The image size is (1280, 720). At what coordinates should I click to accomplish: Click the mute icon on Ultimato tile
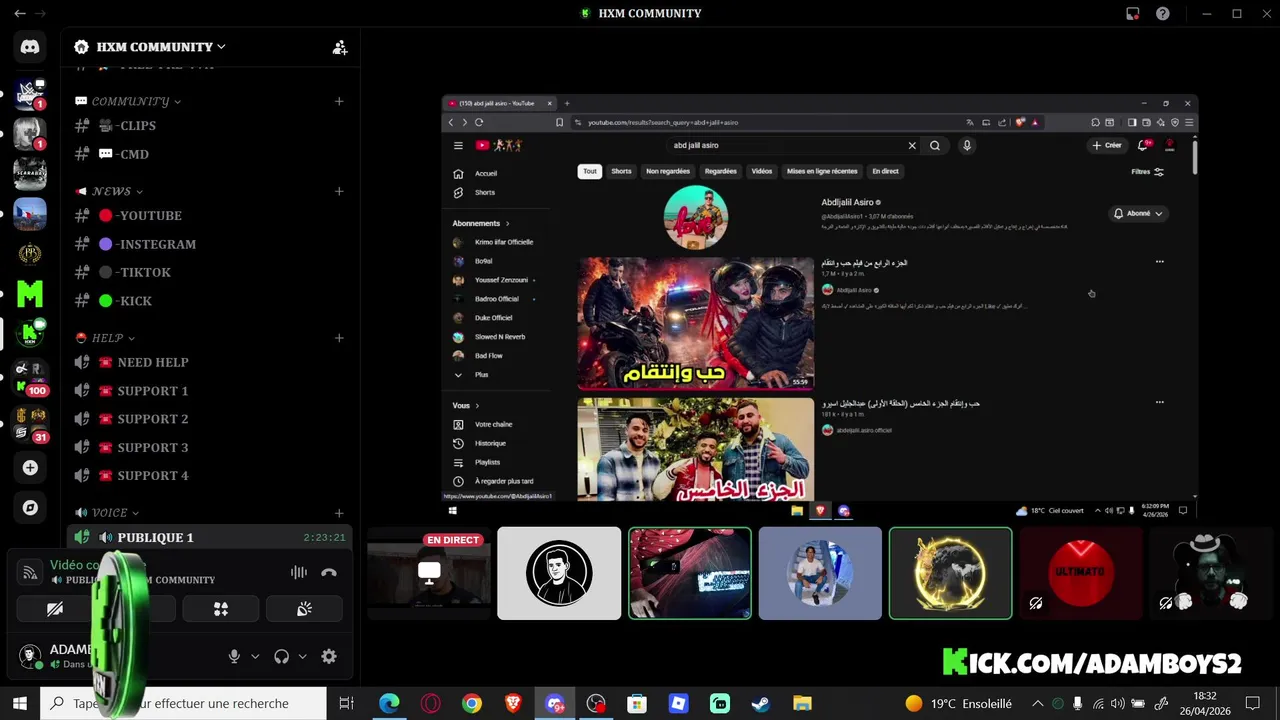(1036, 603)
